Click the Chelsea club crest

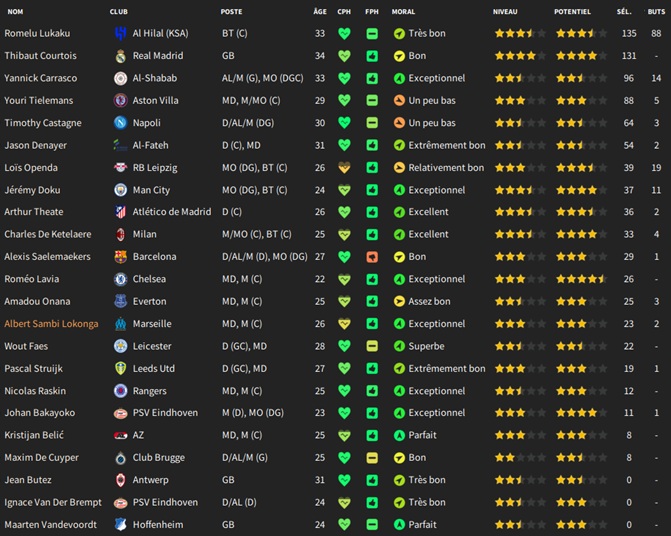point(121,279)
